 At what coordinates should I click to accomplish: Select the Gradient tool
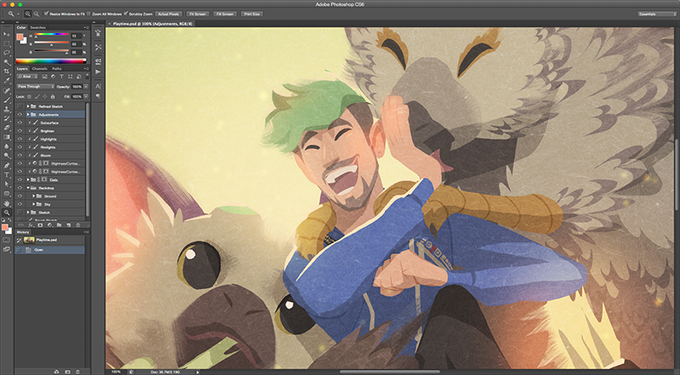(7, 137)
